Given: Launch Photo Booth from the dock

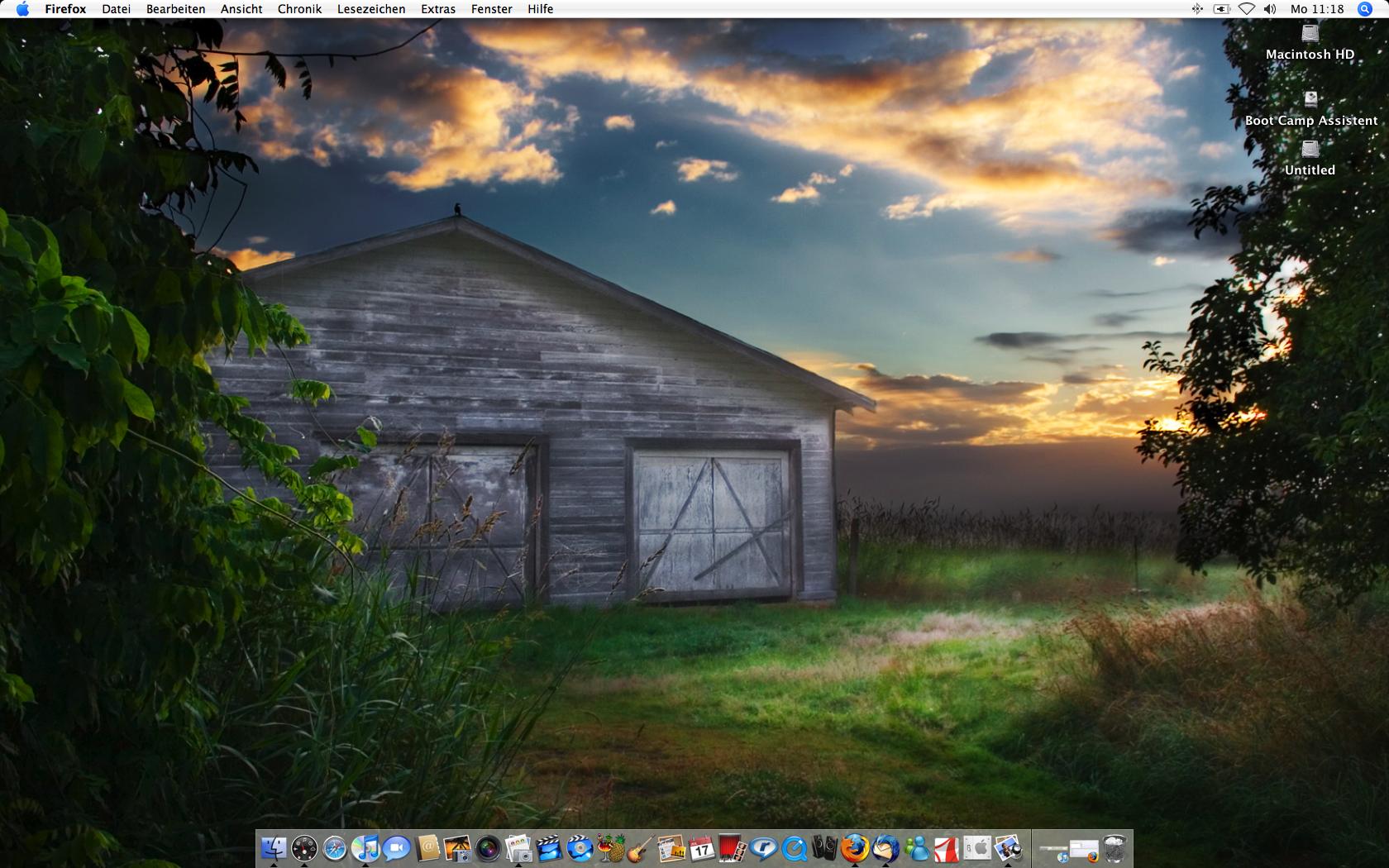Looking at the screenshot, I should tap(733, 848).
